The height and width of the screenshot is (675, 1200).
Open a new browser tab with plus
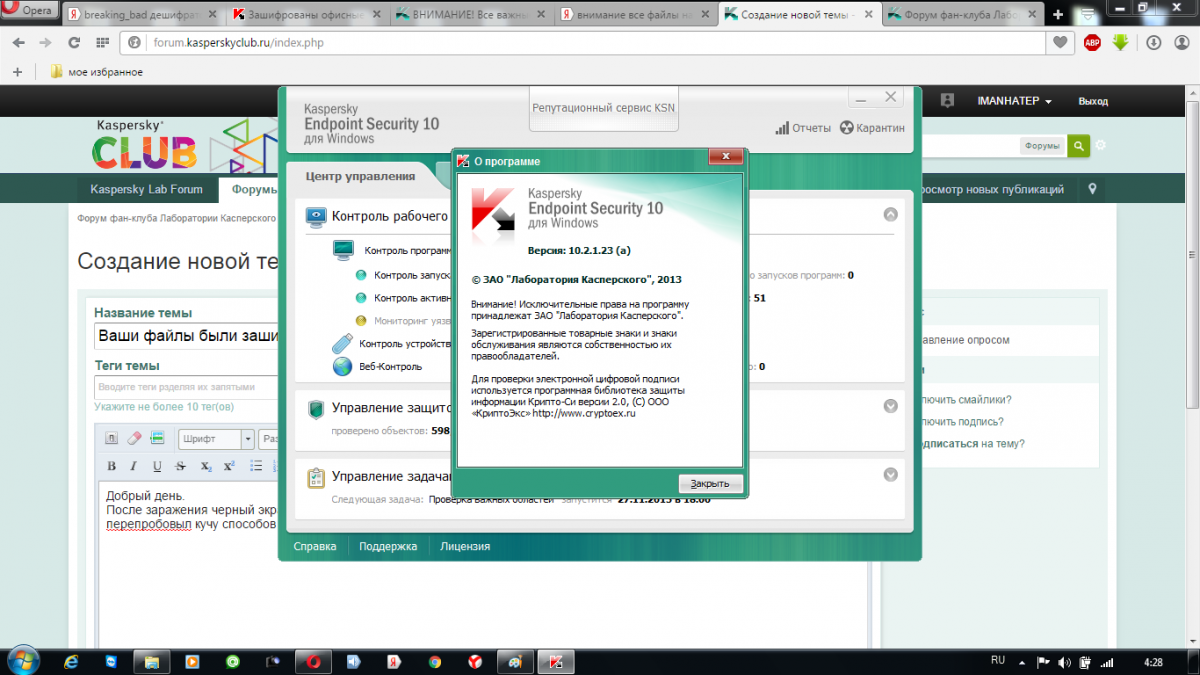click(1059, 14)
